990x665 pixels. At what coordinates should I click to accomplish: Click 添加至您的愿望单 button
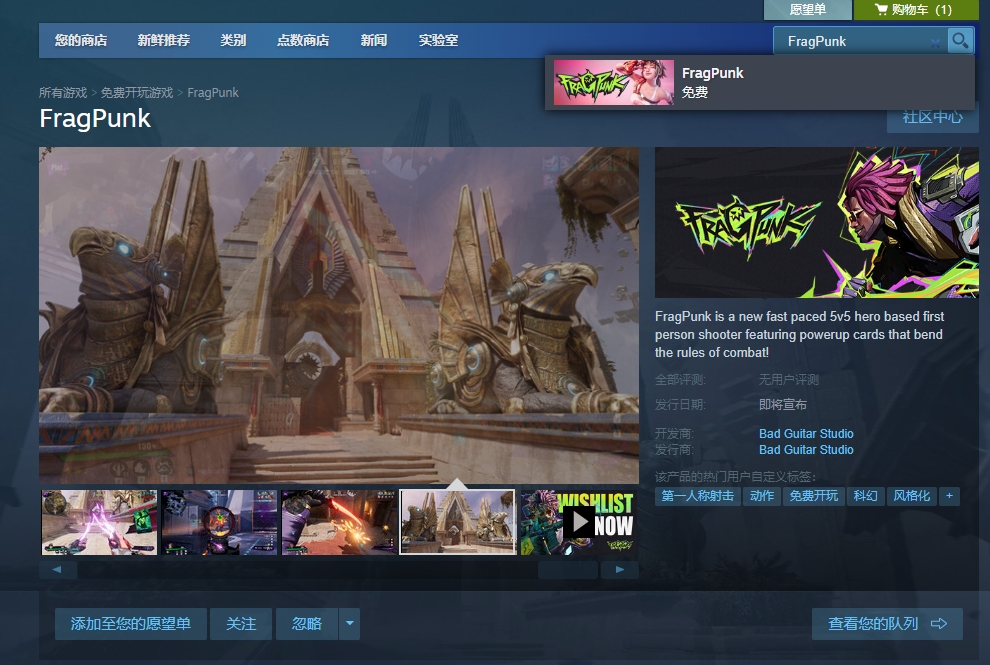[x=131, y=624]
